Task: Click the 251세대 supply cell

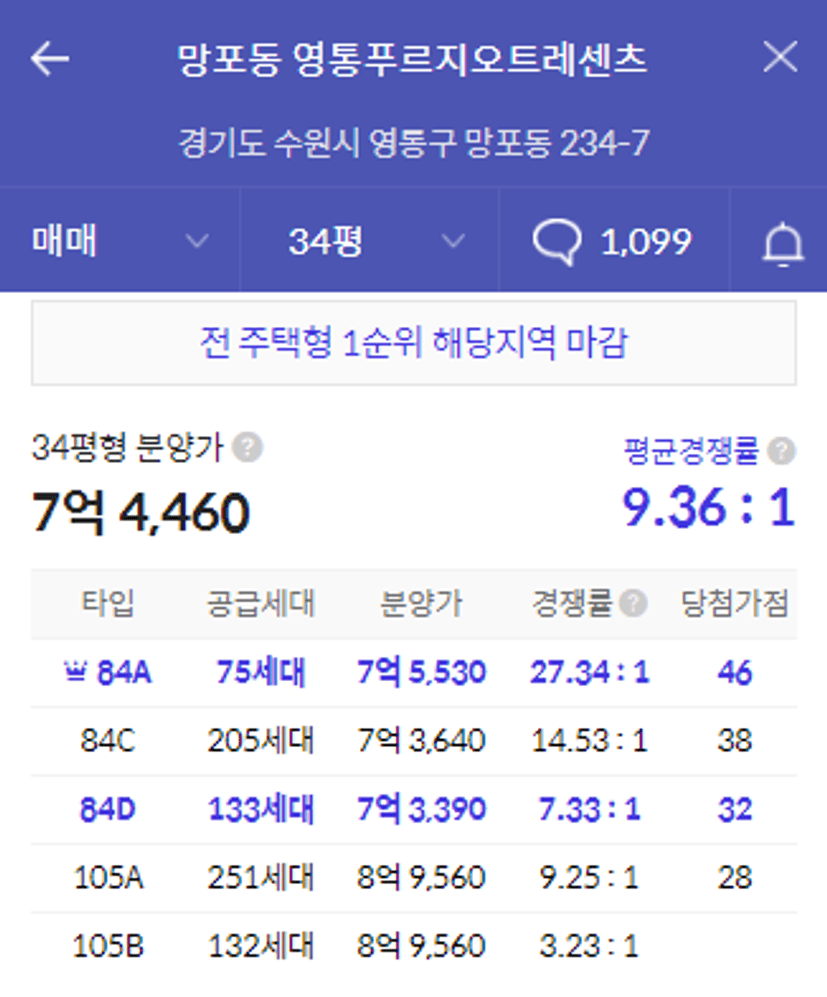Action: [261, 878]
